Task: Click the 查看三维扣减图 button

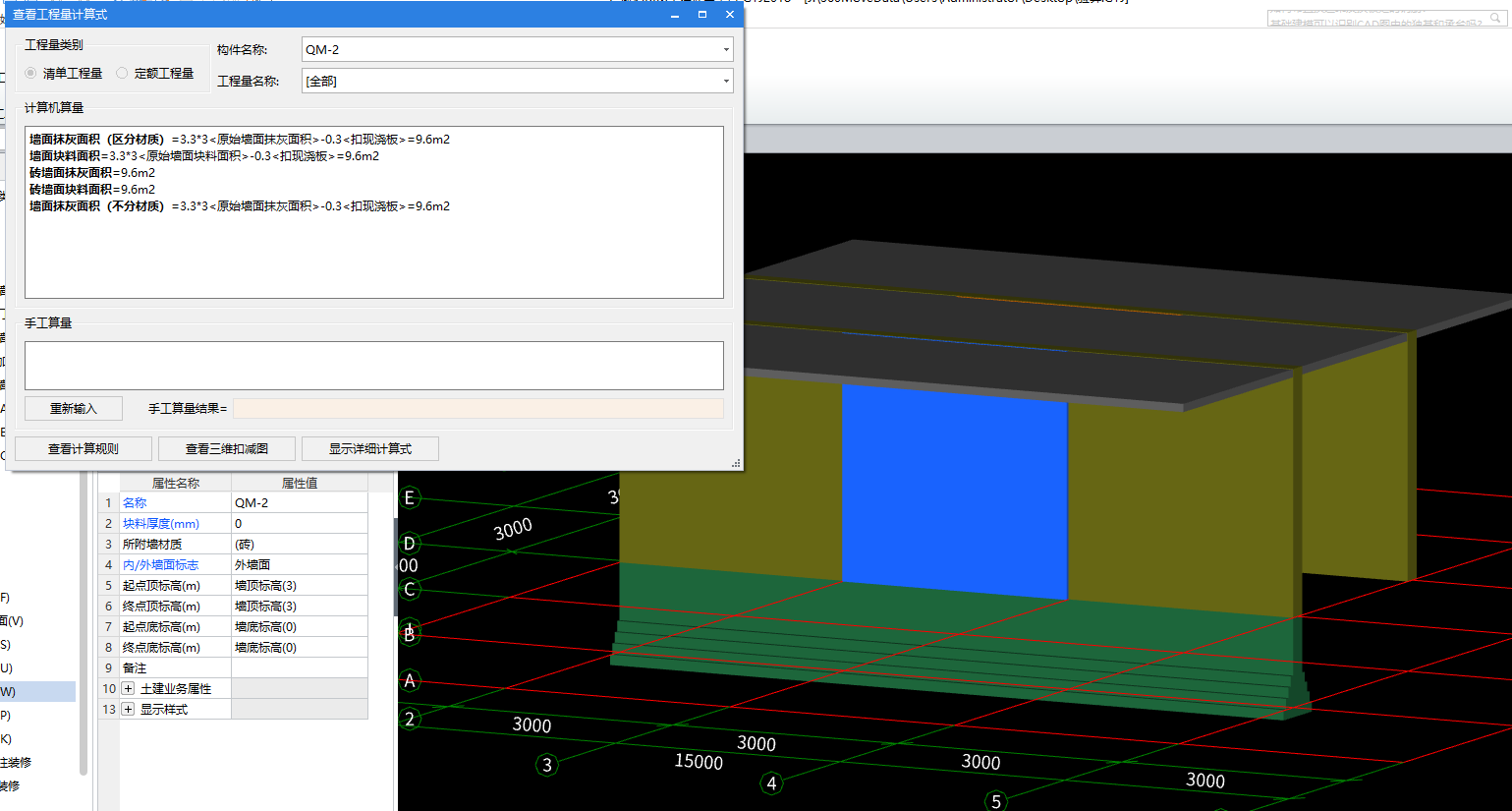Action: [227, 448]
